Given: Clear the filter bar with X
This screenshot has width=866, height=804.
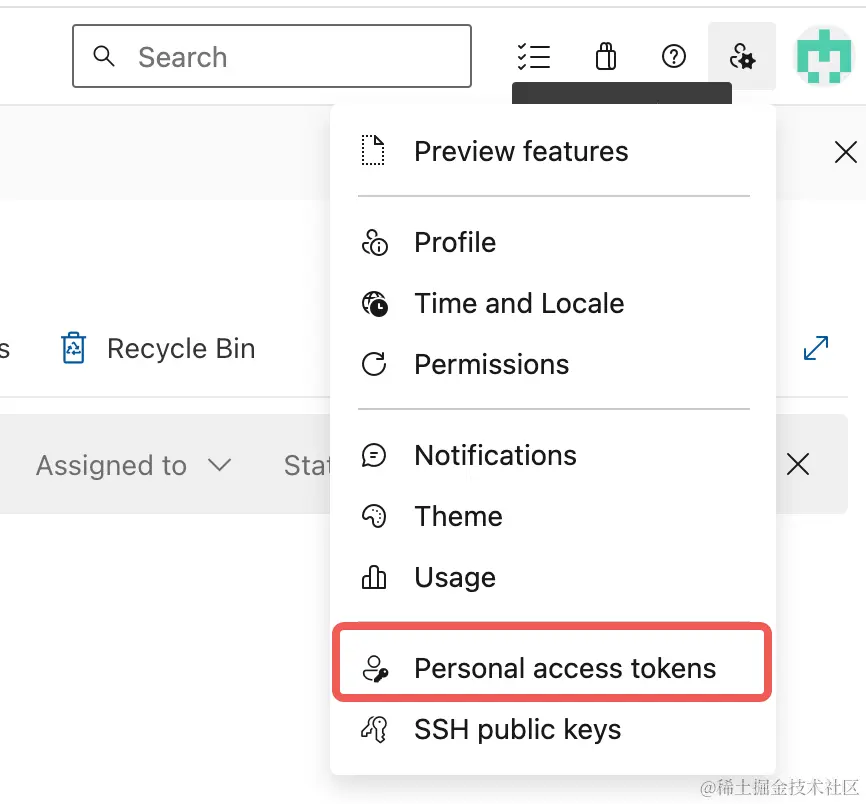Looking at the screenshot, I should pyautogui.click(x=798, y=464).
